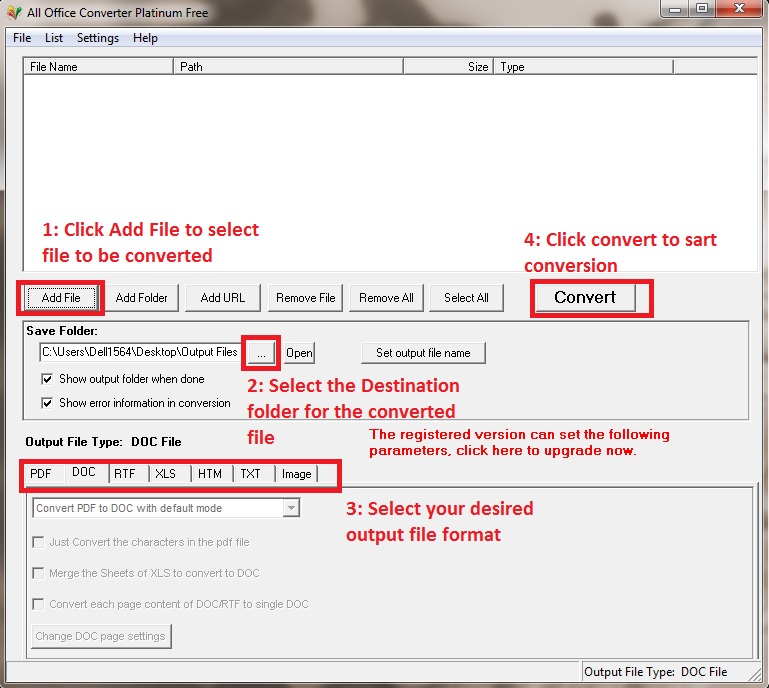
Task: Sort by Size column header
Action: (448, 67)
